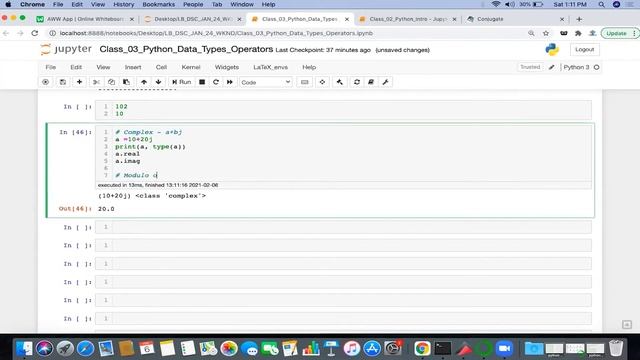
Task: Paste cells below icon
Action: tap(127, 82)
